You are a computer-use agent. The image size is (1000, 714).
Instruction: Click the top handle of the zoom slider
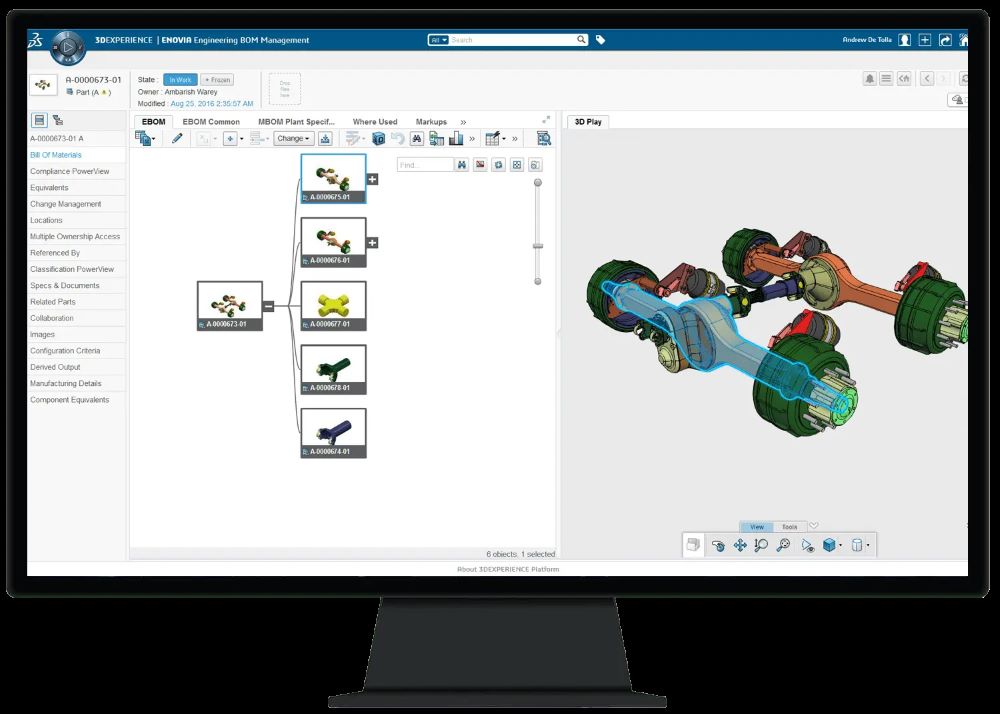(538, 183)
